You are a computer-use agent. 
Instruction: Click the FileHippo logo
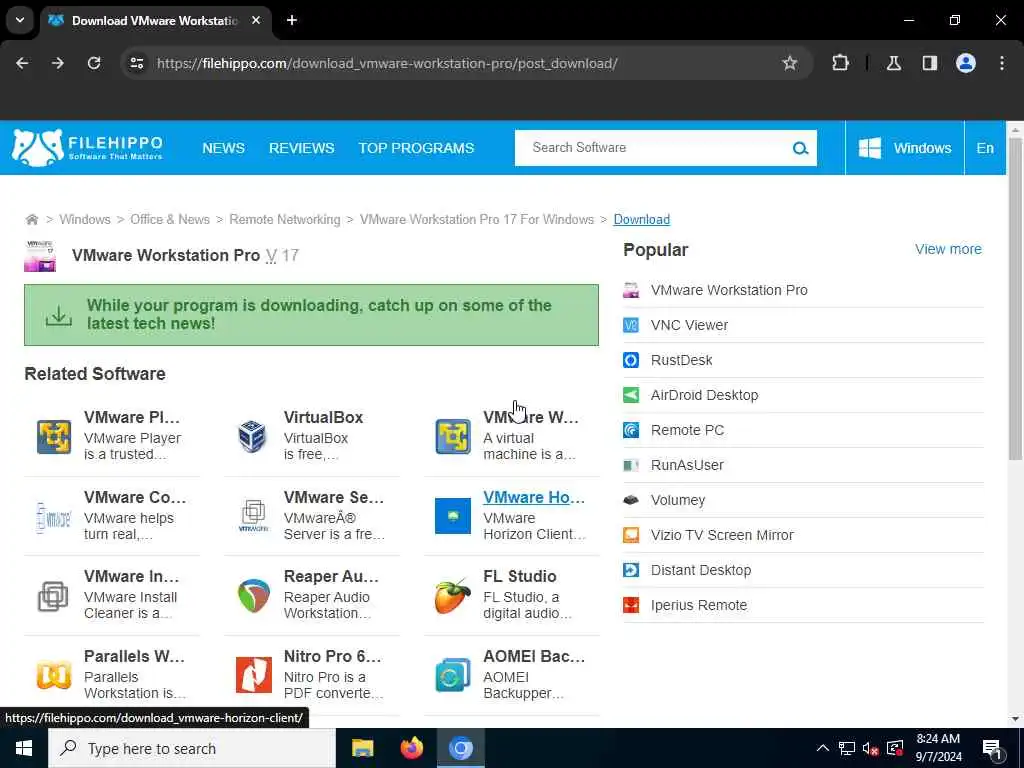point(87,148)
